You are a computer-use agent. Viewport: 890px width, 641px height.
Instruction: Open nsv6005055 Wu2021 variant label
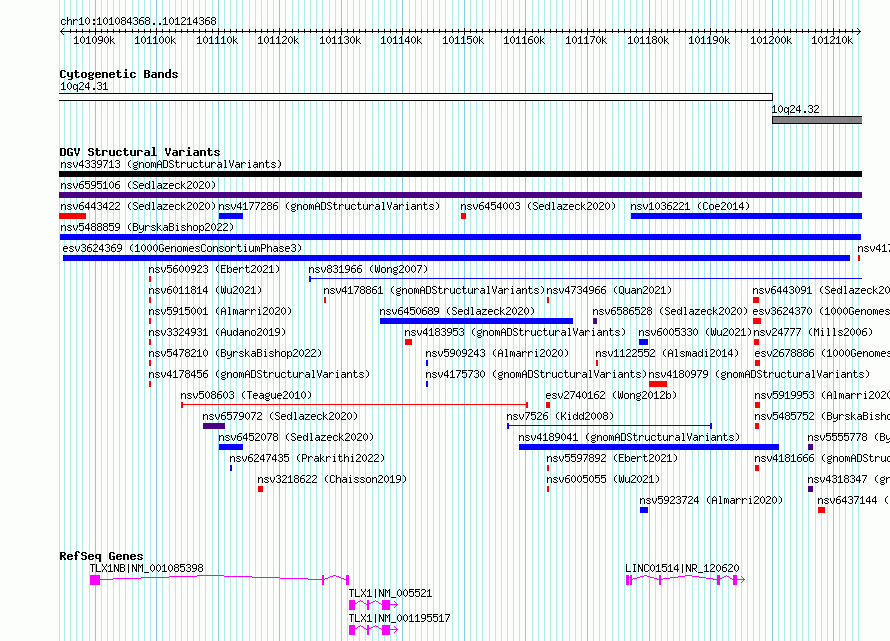pyautogui.click(x=603, y=480)
